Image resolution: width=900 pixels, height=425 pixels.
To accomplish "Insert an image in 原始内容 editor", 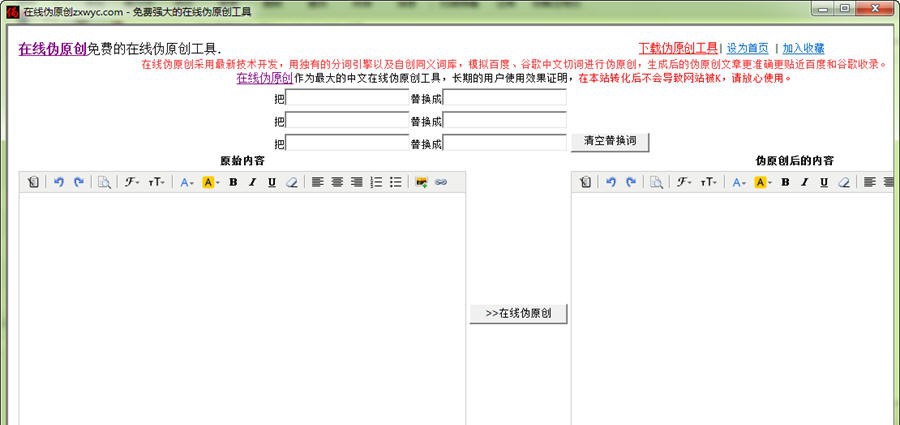I will tap(421, 182).
